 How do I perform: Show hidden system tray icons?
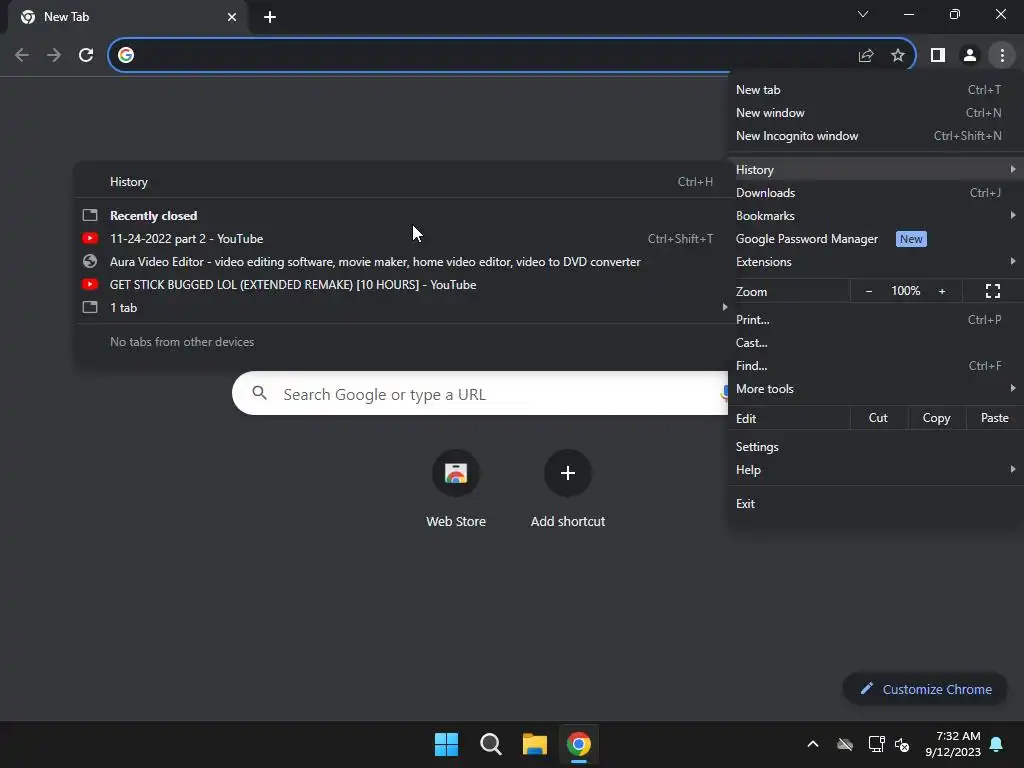(x=813, y=744)
